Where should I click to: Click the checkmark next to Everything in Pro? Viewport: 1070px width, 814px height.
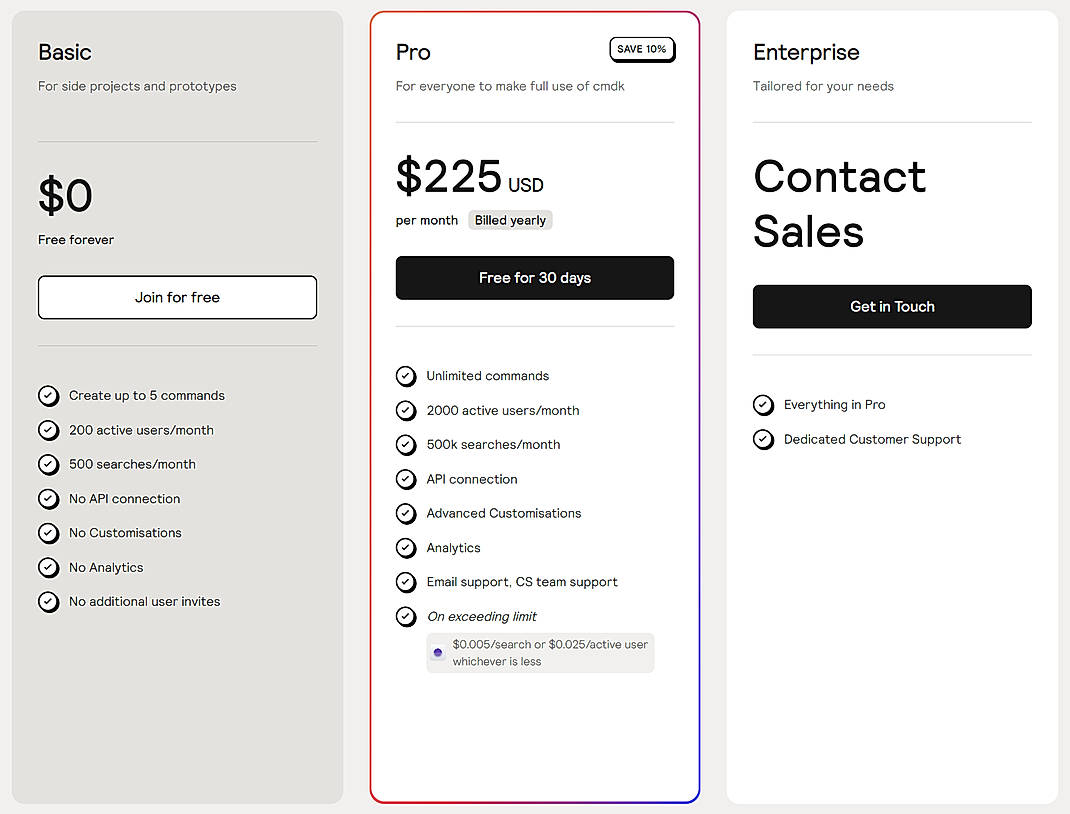point(763,405)
